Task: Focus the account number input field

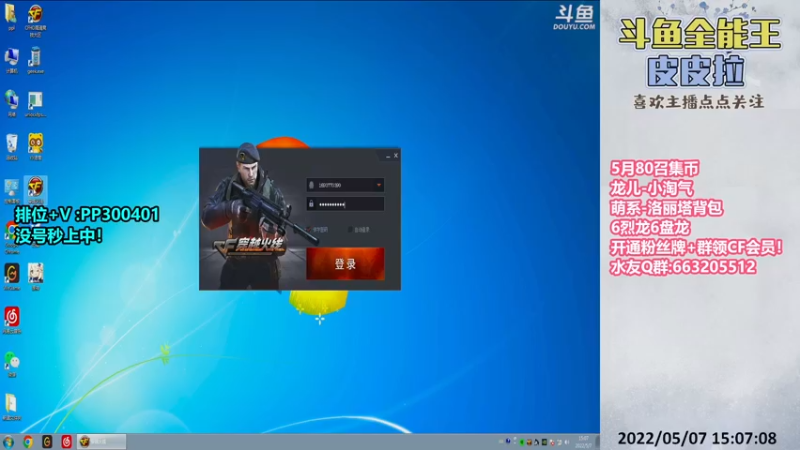Action: tap(345, 185)
